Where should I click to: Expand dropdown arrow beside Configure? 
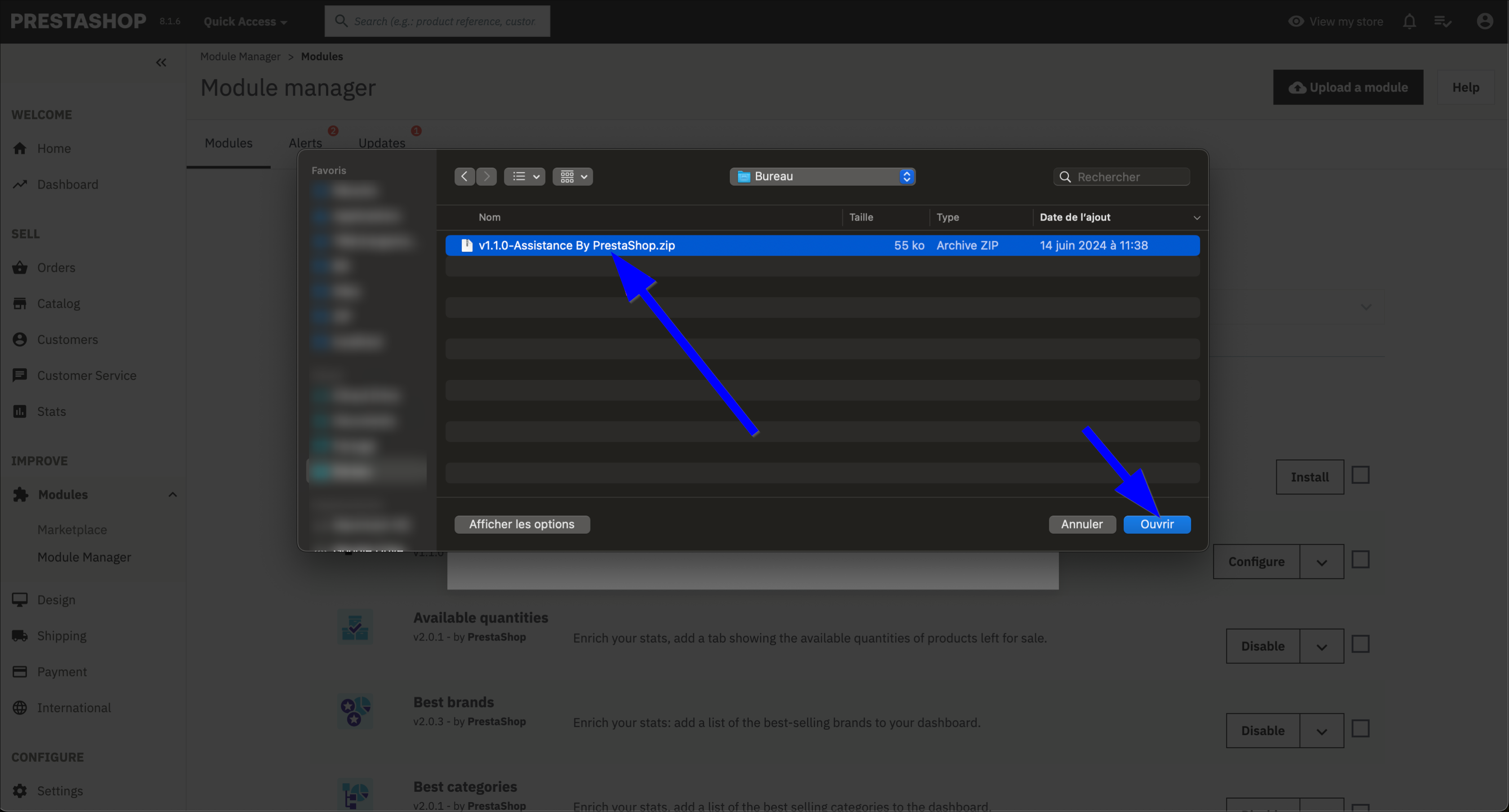(1322, 561)
